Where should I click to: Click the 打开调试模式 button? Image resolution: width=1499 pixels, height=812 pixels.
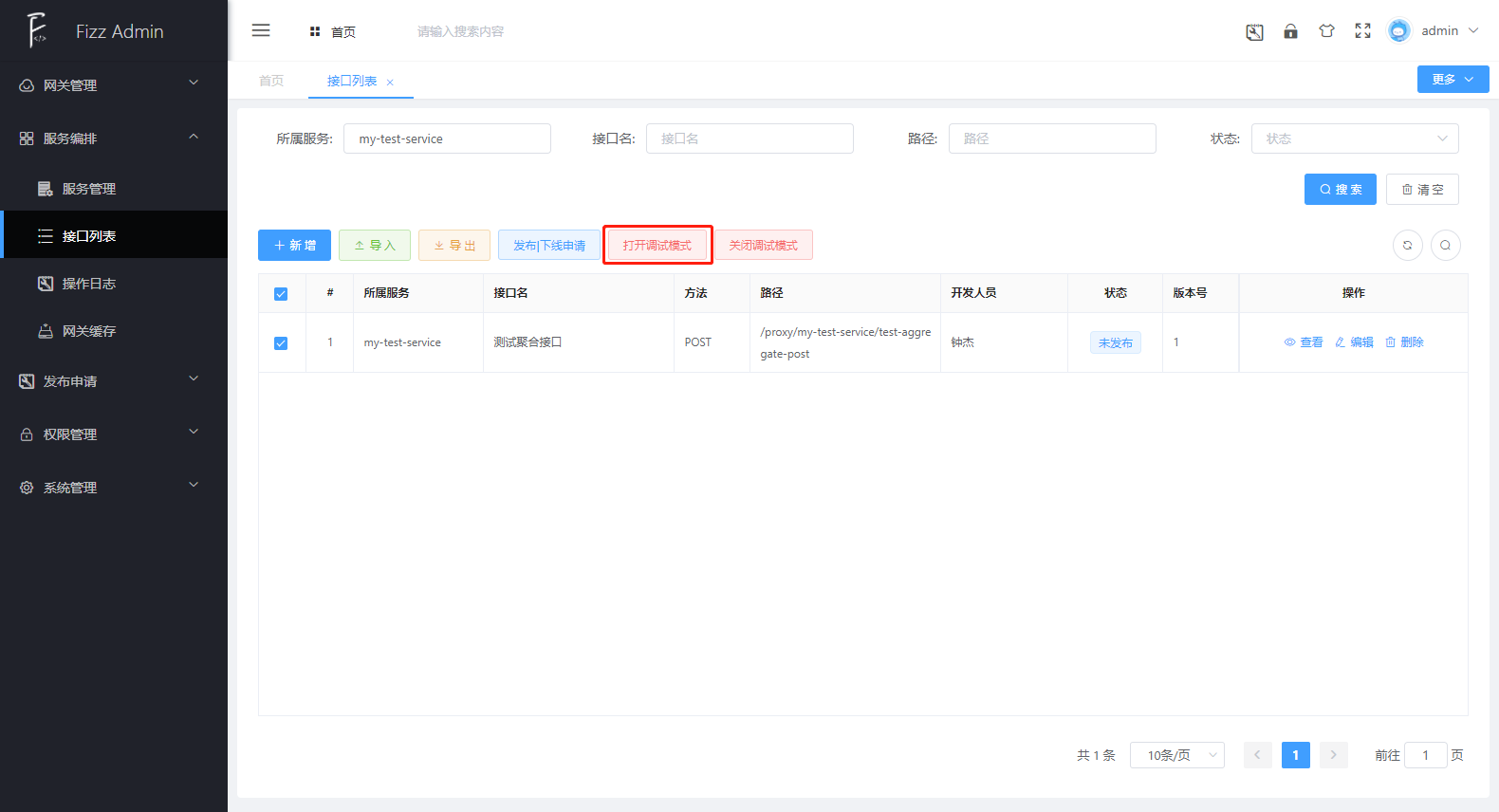coord(657,246)
